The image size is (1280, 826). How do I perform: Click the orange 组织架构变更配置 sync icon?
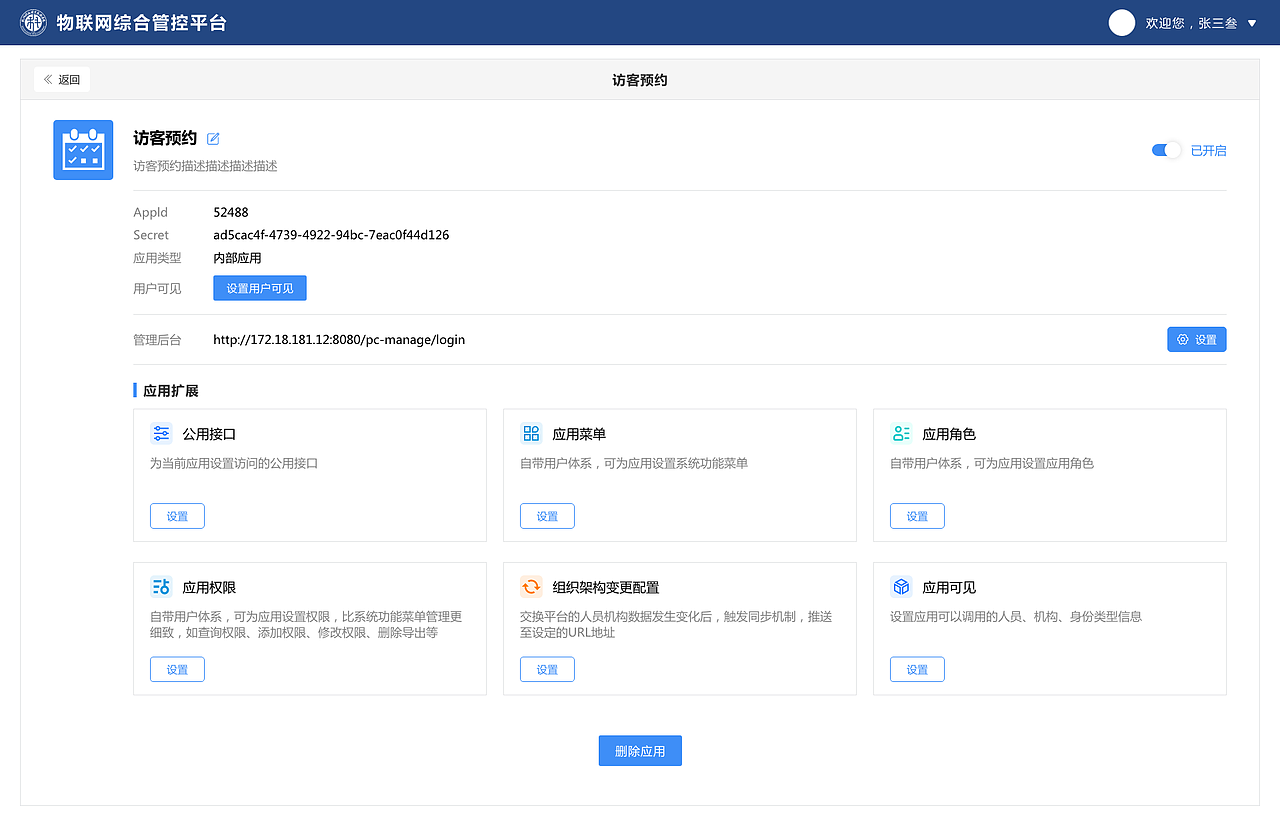click(531, 587)
